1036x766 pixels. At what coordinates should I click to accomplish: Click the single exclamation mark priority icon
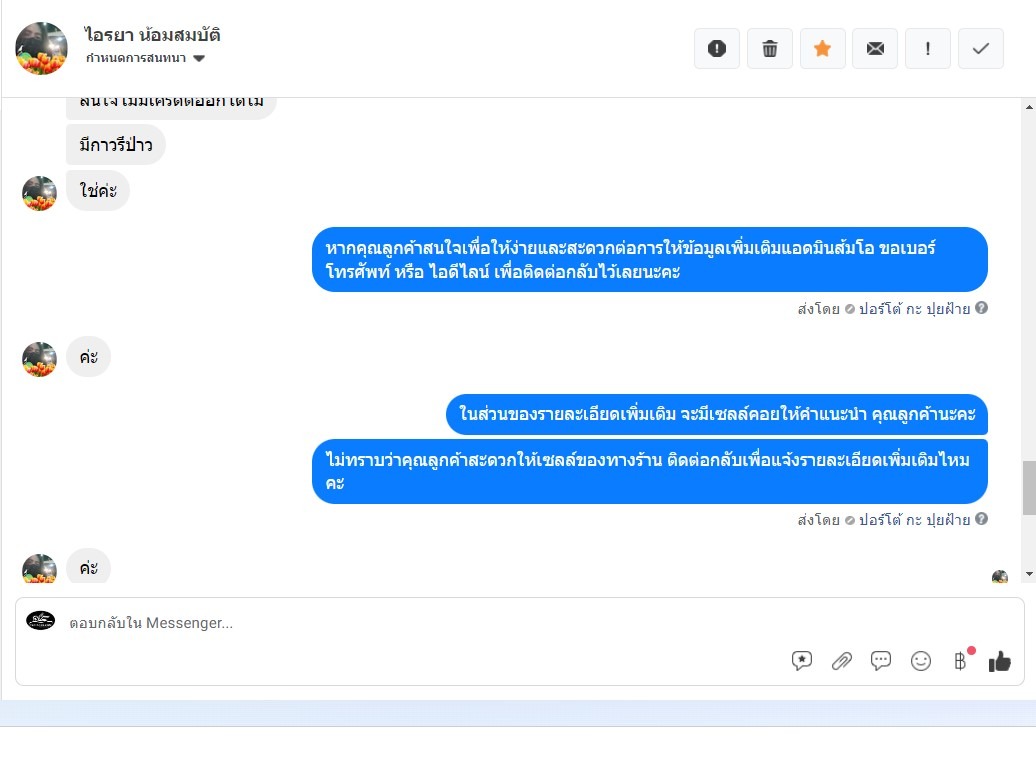coord(928,48)
